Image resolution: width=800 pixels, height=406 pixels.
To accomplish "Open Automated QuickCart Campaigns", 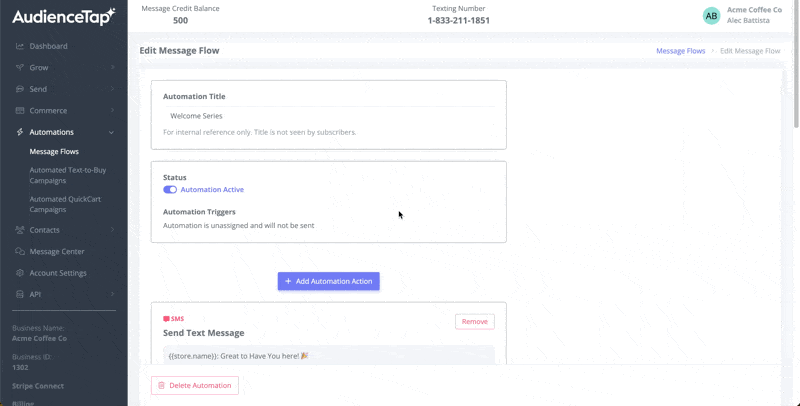I will 65,204.
